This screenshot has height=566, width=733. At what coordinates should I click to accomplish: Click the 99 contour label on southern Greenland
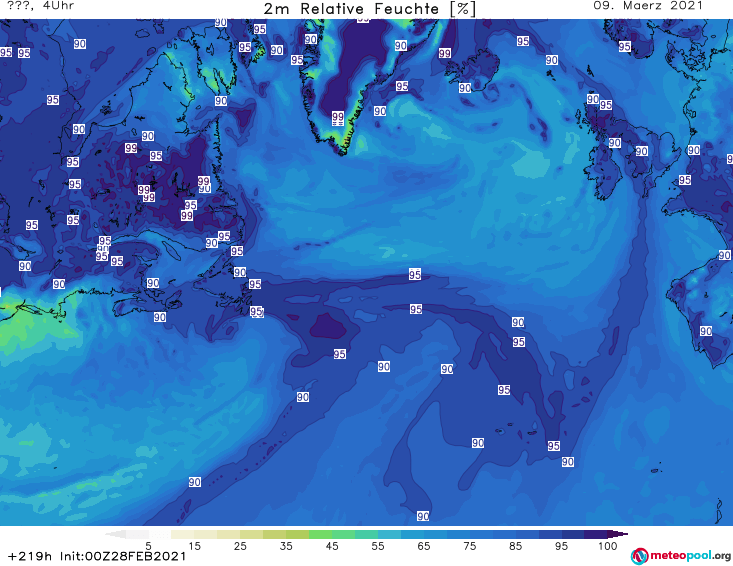(338, 116)
